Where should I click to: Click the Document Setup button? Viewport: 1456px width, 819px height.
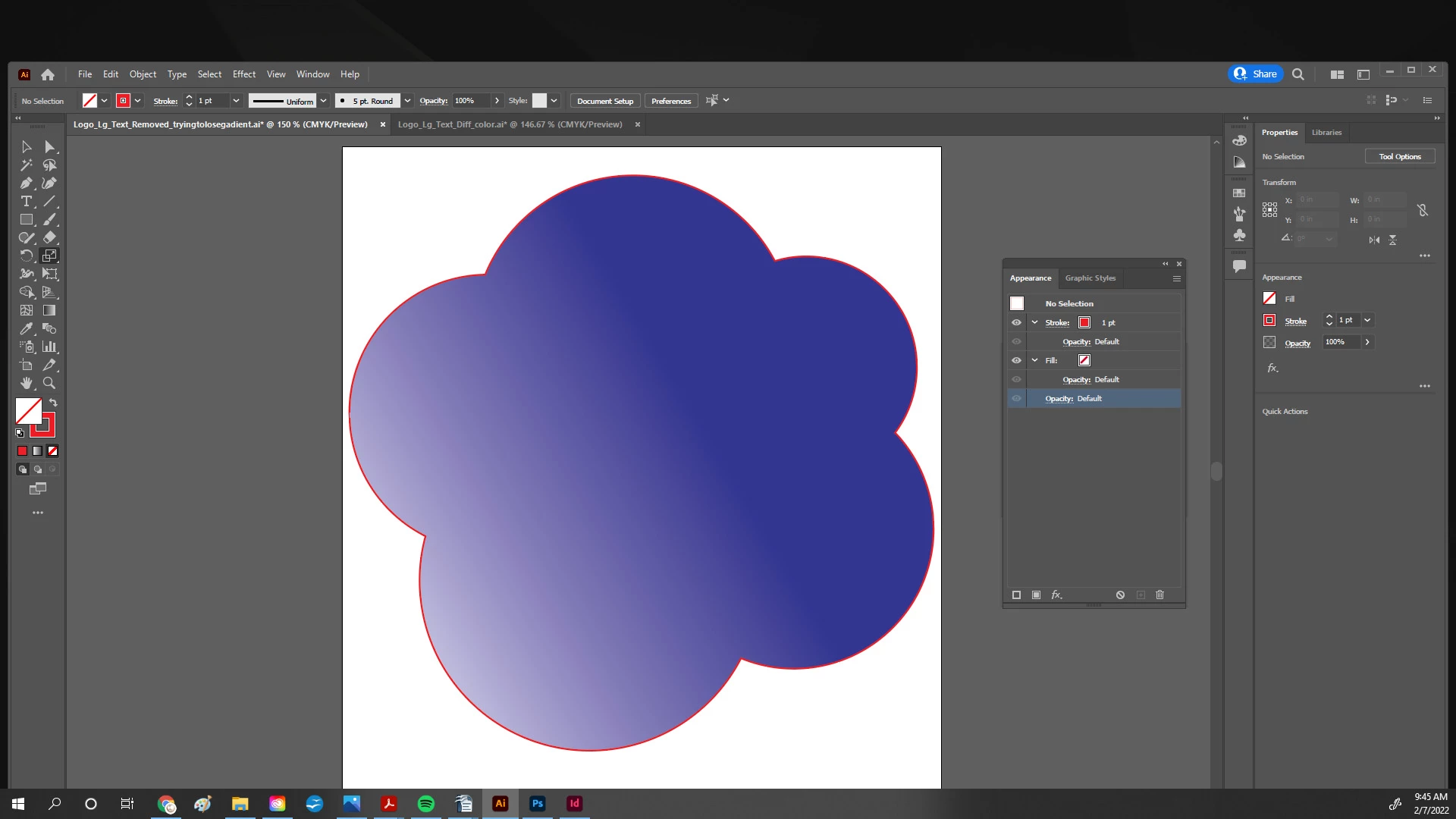pos(604,101)
